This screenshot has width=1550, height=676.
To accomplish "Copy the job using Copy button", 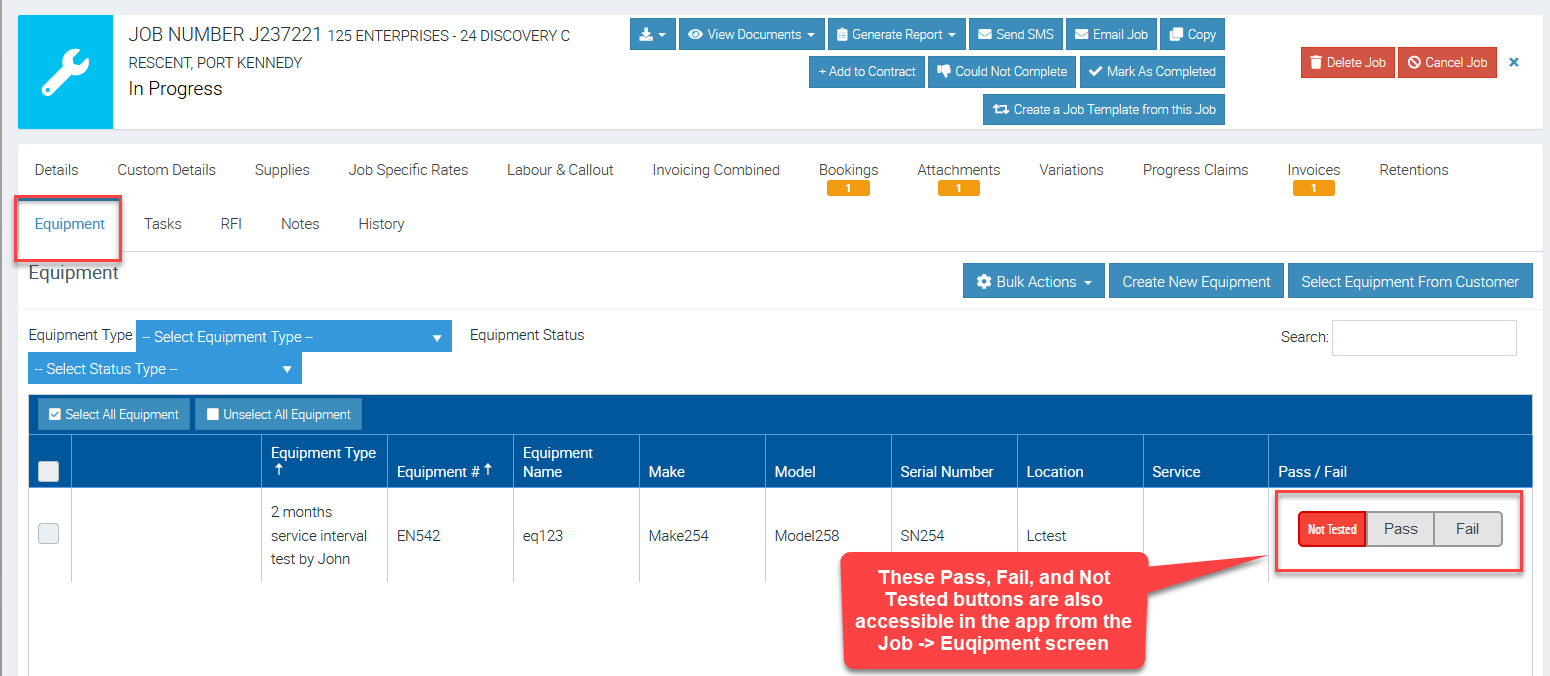I will [1193, 34].
